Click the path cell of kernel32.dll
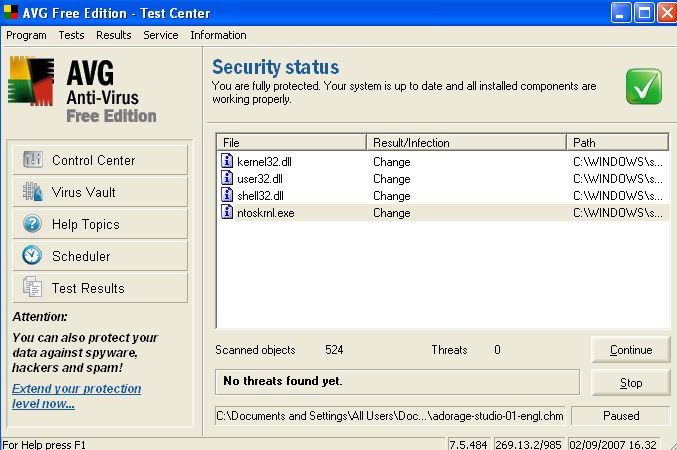Viewport: 677px width, 450px height. point(618,162)
